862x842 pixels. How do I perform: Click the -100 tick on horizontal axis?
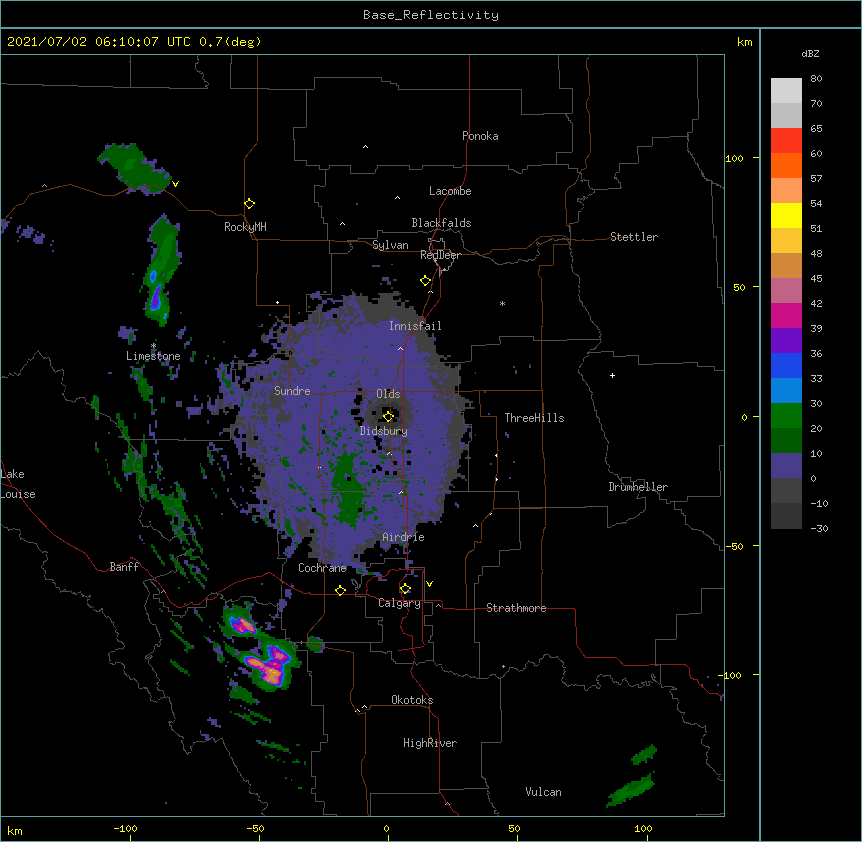click(125, 829)
